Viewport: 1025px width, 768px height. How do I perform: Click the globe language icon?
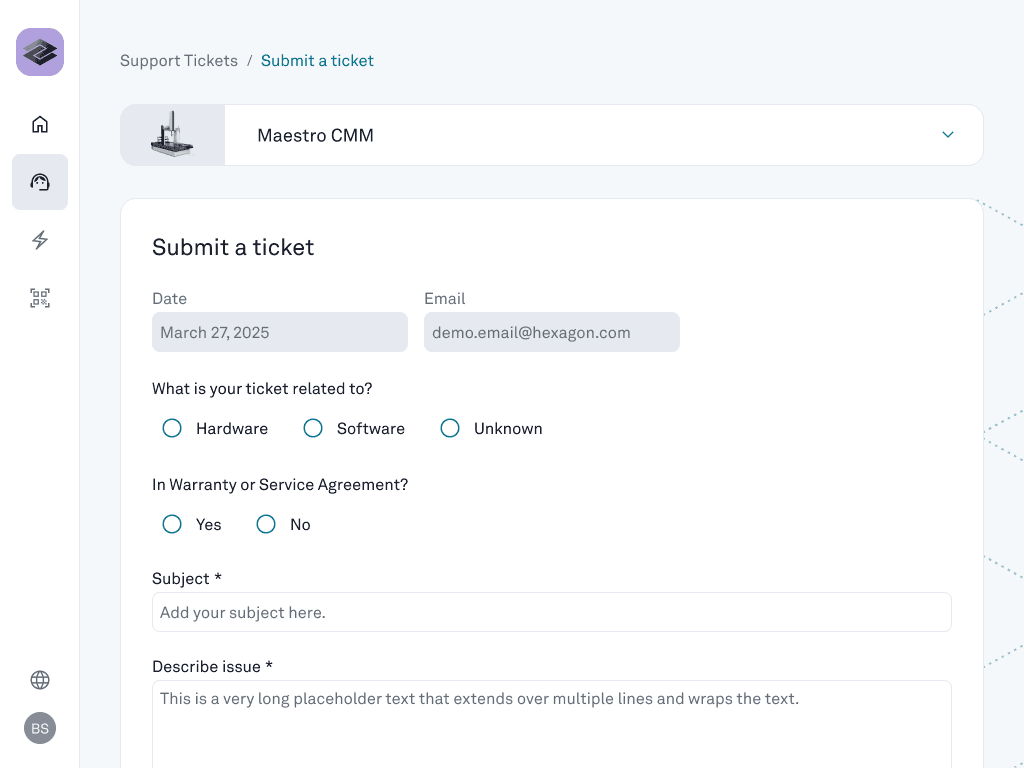40,680
